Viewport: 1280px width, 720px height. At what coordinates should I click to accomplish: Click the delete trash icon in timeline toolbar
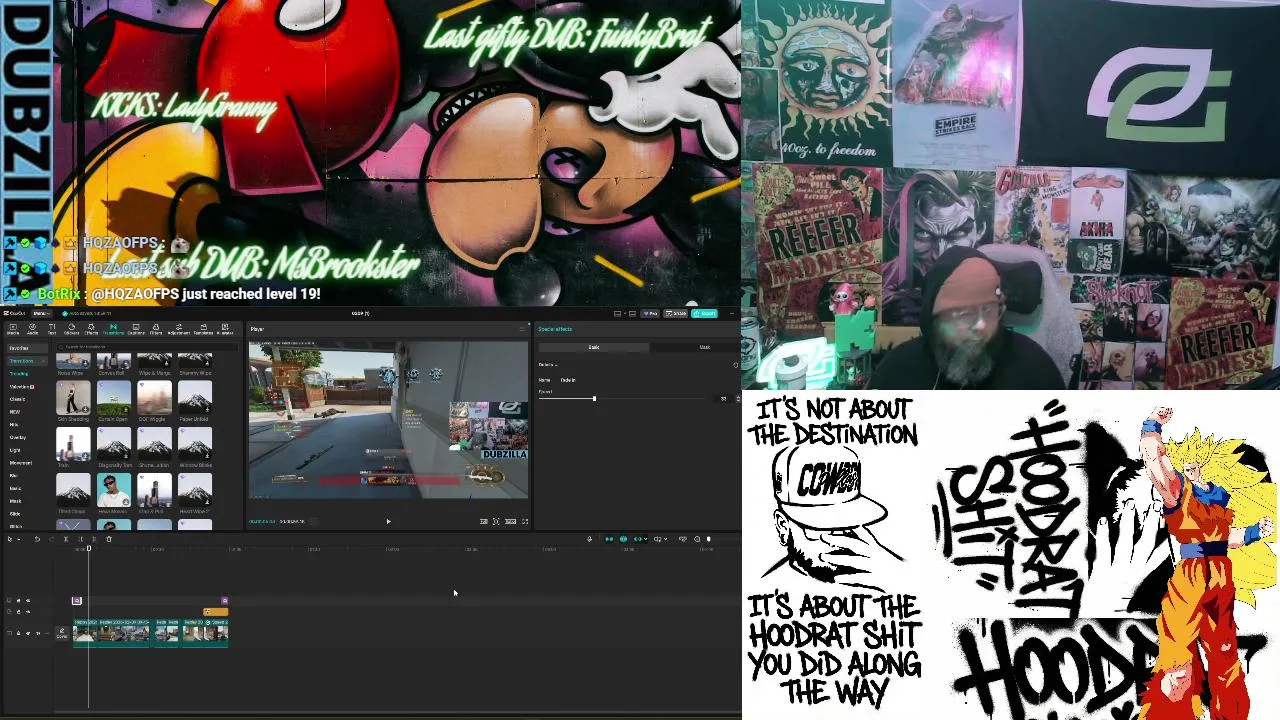click(x=109, y=539)
